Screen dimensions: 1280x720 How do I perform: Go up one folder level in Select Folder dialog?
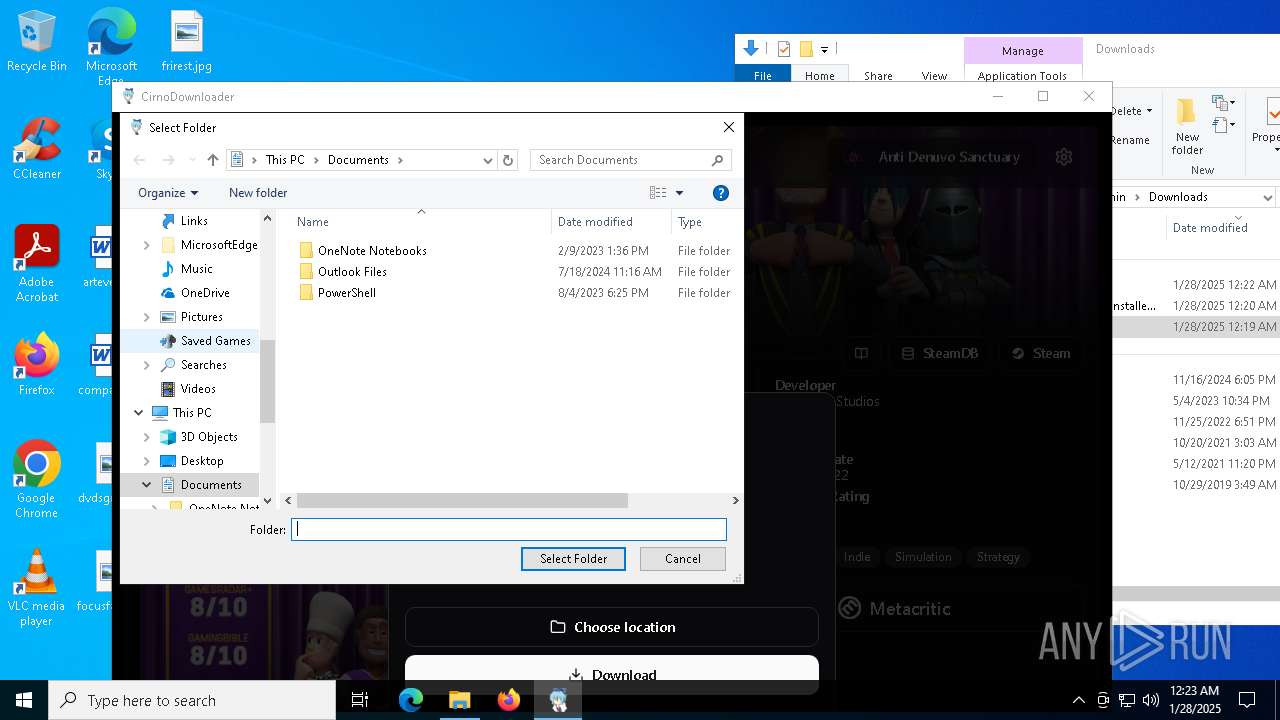[x=212, y=160]
